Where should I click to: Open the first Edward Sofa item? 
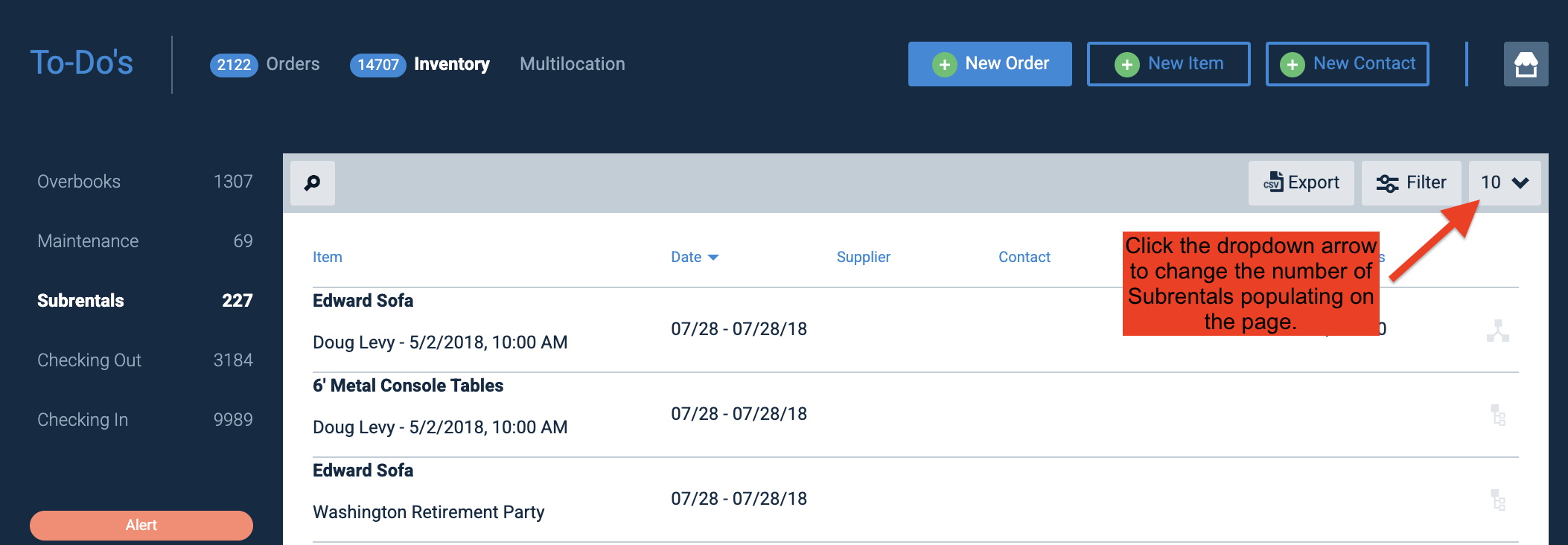click(363, 301)
